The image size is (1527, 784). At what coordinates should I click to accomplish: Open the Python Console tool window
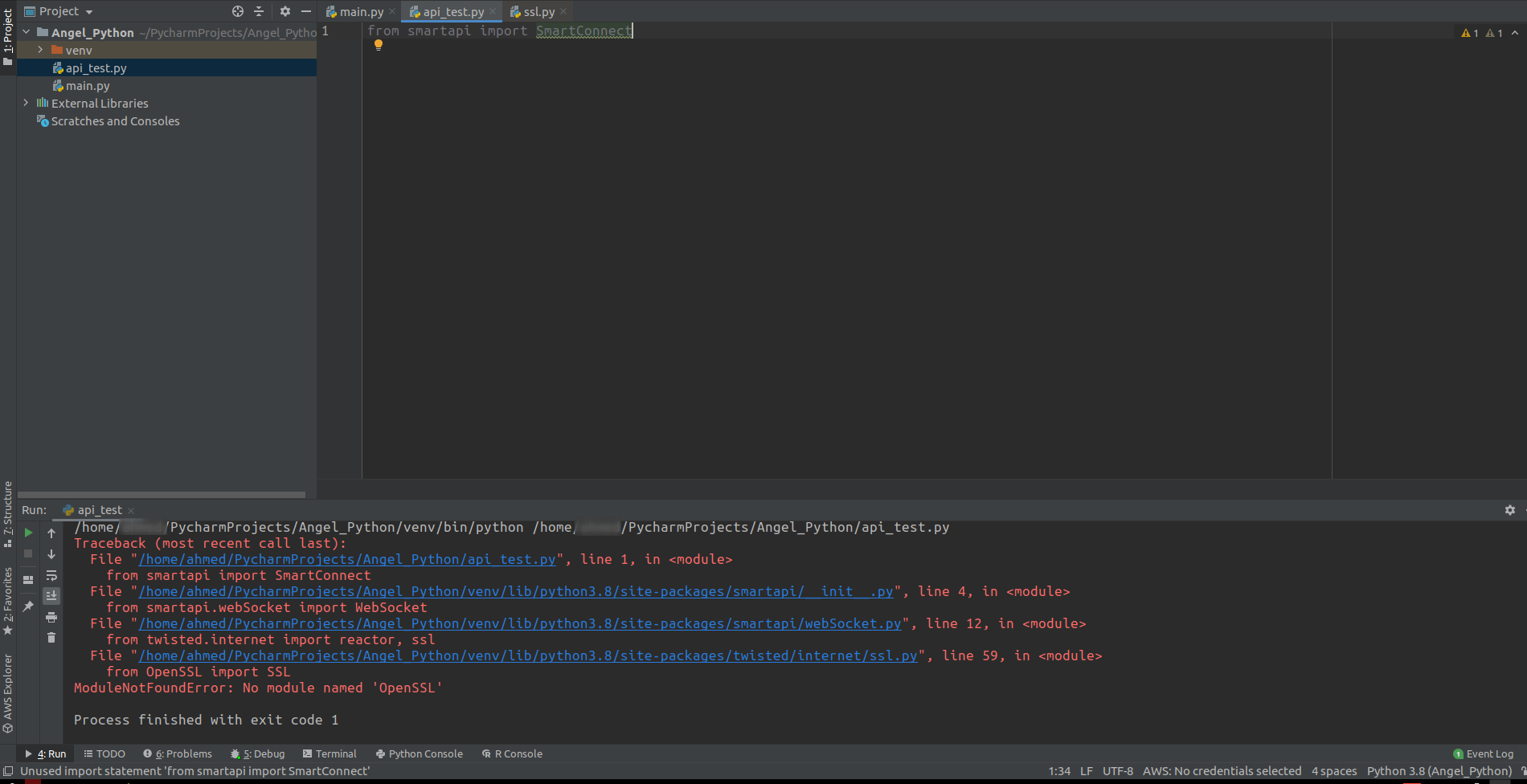pos(420,753)
